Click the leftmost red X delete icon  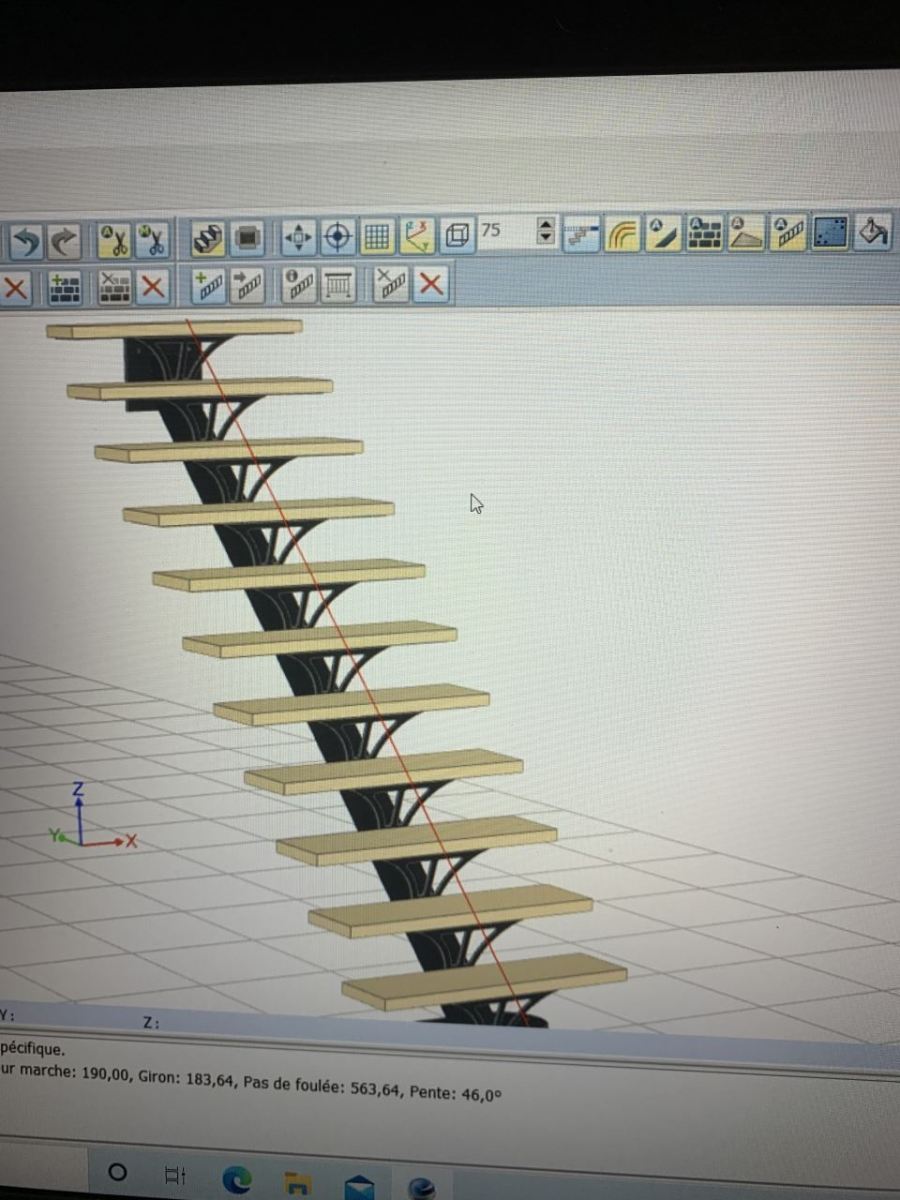coord(15,289)
